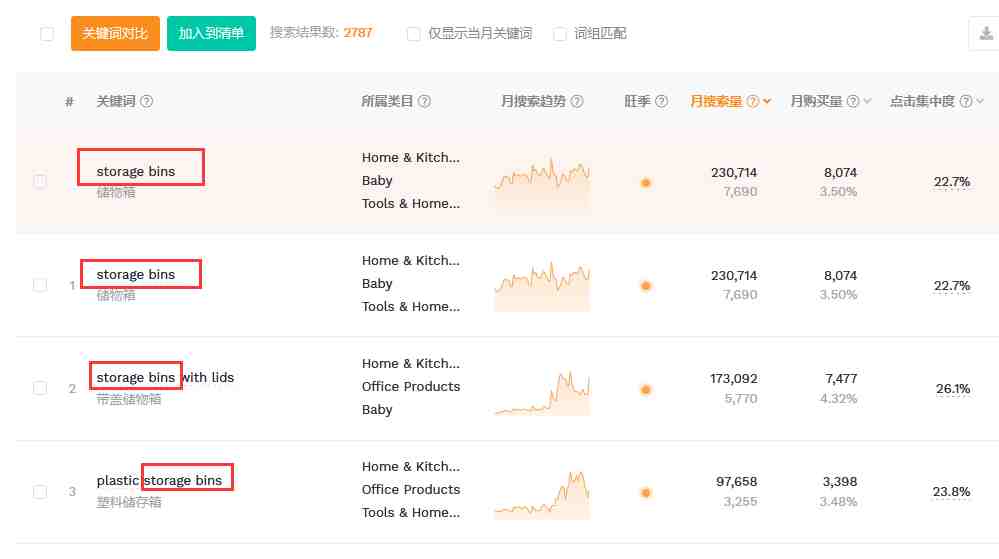Click the green 加入到清单 button
This screenshot has width=999, height=559.
coord(211,33)
